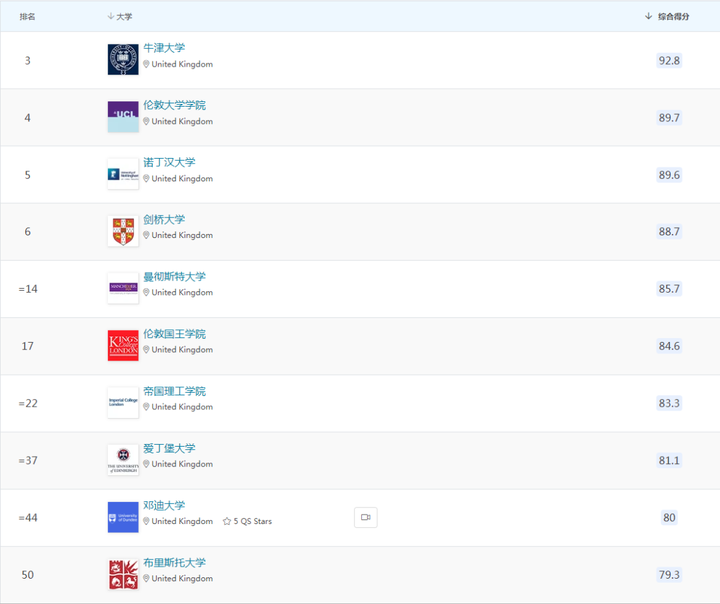Viewport: 720px width, 604px height.
Task: Open the 诺丁汉大学 link
Action: point(169,162)
